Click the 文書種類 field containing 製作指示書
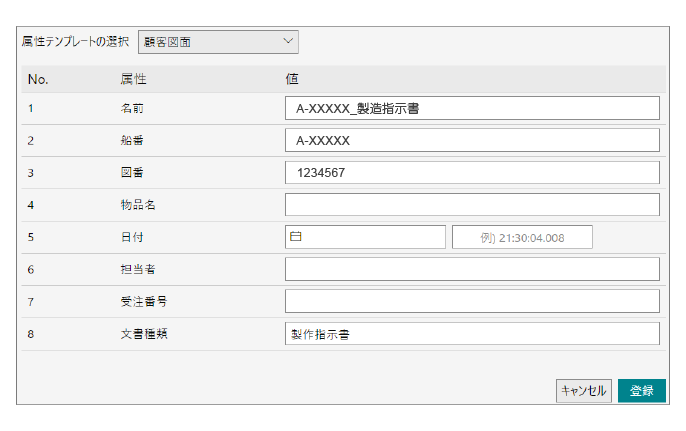The height and width of the screenshot is (431, 686). click(x=472, y=334)
